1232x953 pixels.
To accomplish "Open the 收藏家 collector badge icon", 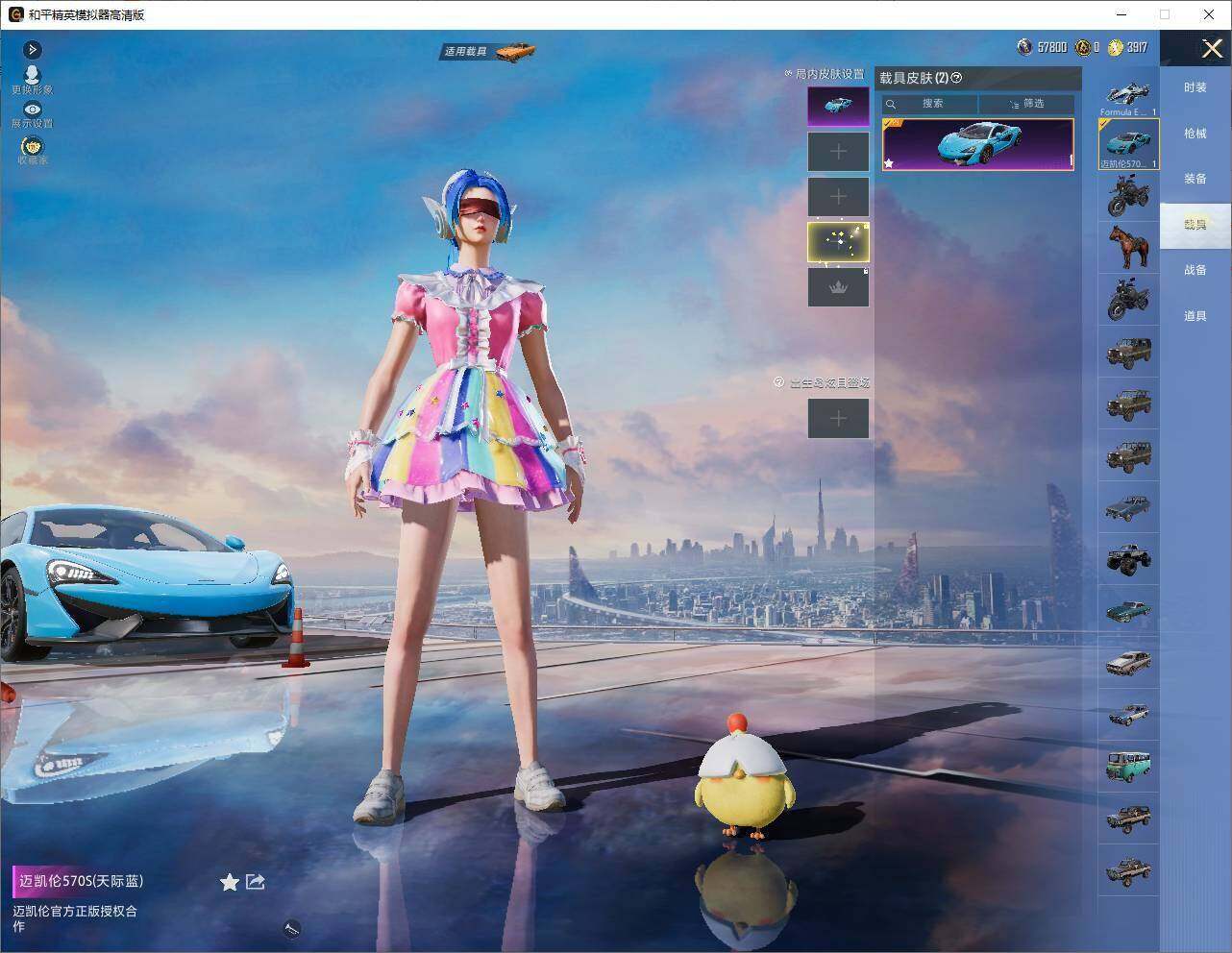I will (x=32, y=146).
